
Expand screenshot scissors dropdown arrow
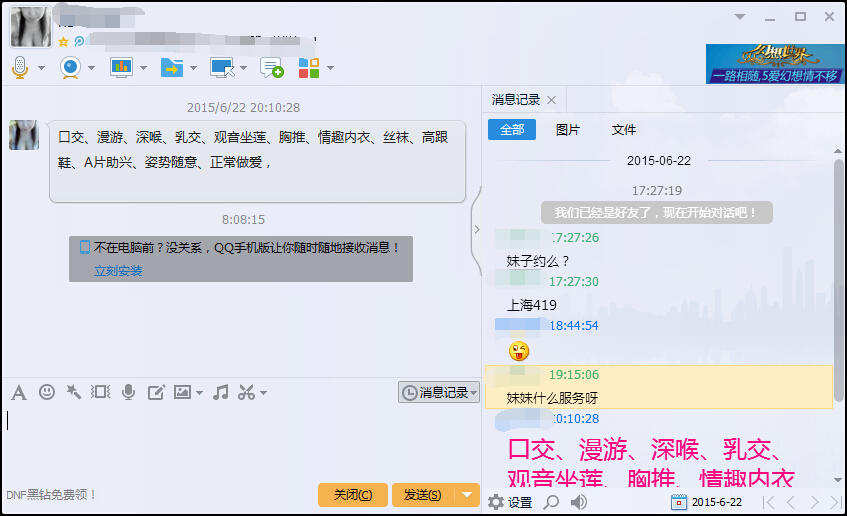[263, 393]
